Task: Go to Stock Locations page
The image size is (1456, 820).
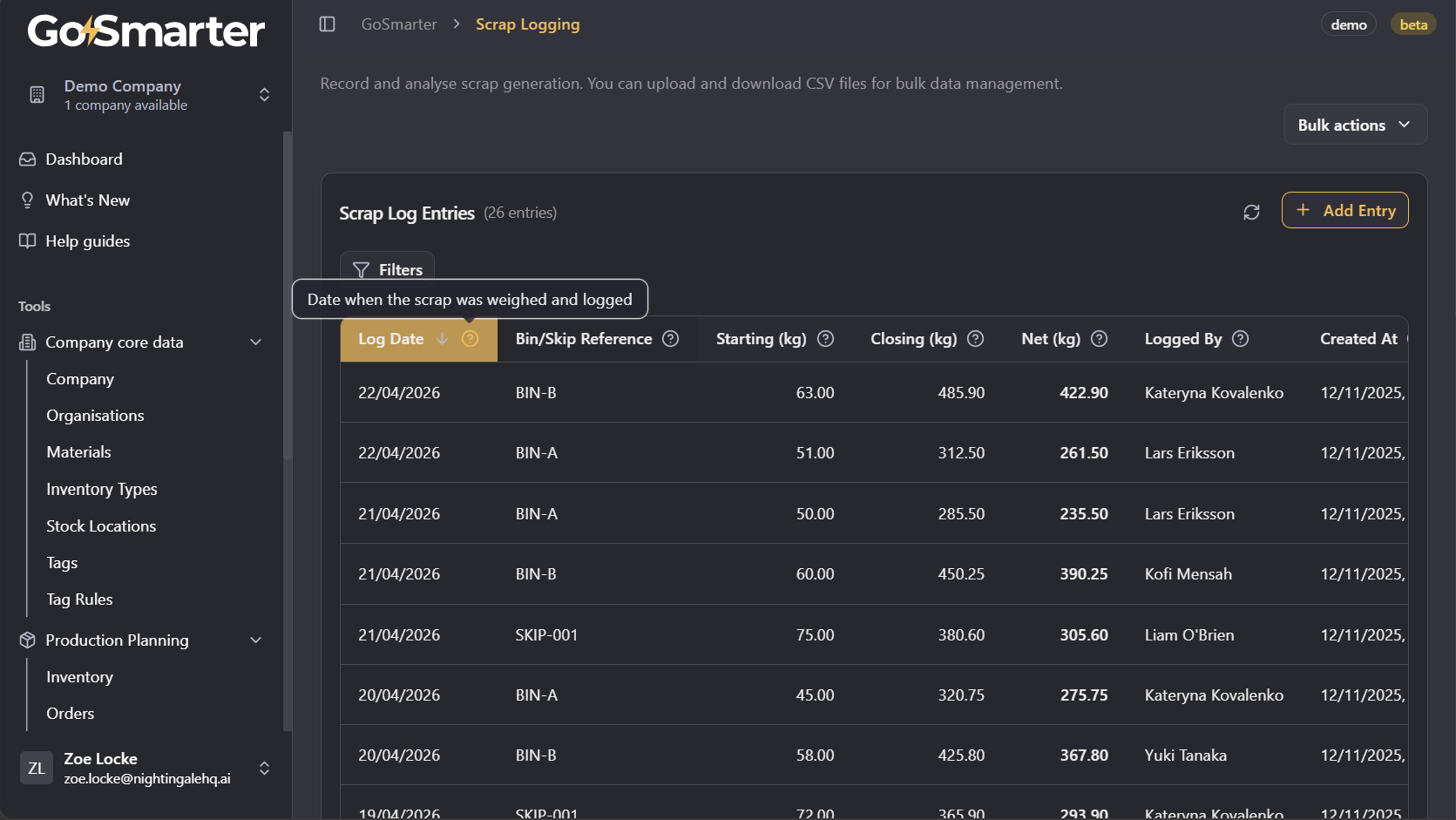Action: click(x=101, y=526)
